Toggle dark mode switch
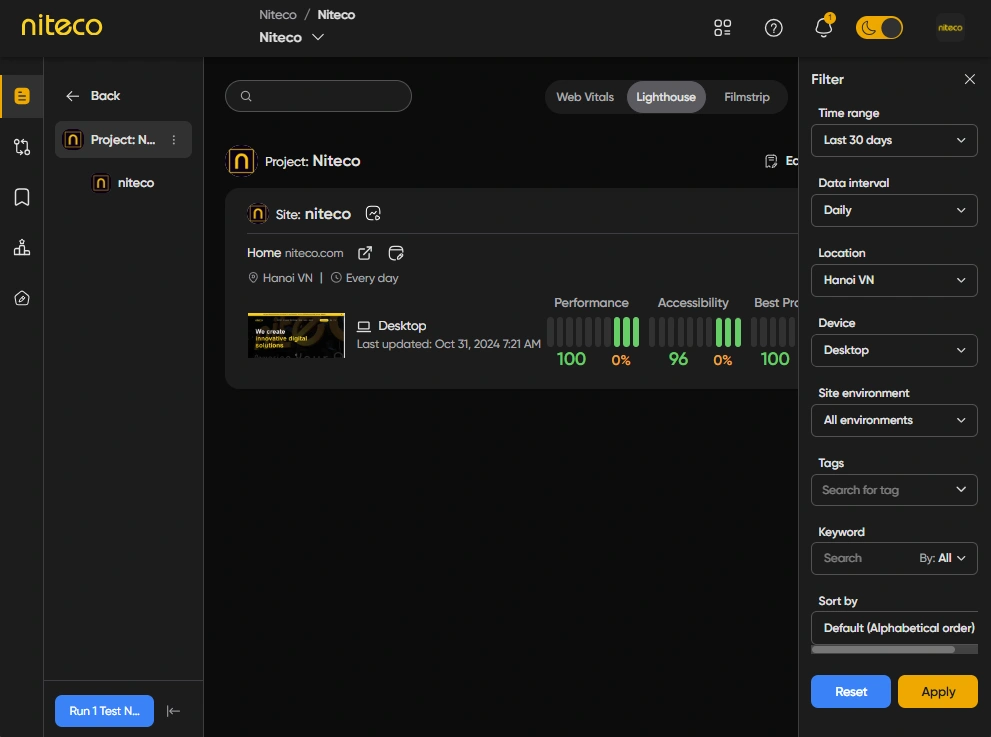 (x=879, y=28)
